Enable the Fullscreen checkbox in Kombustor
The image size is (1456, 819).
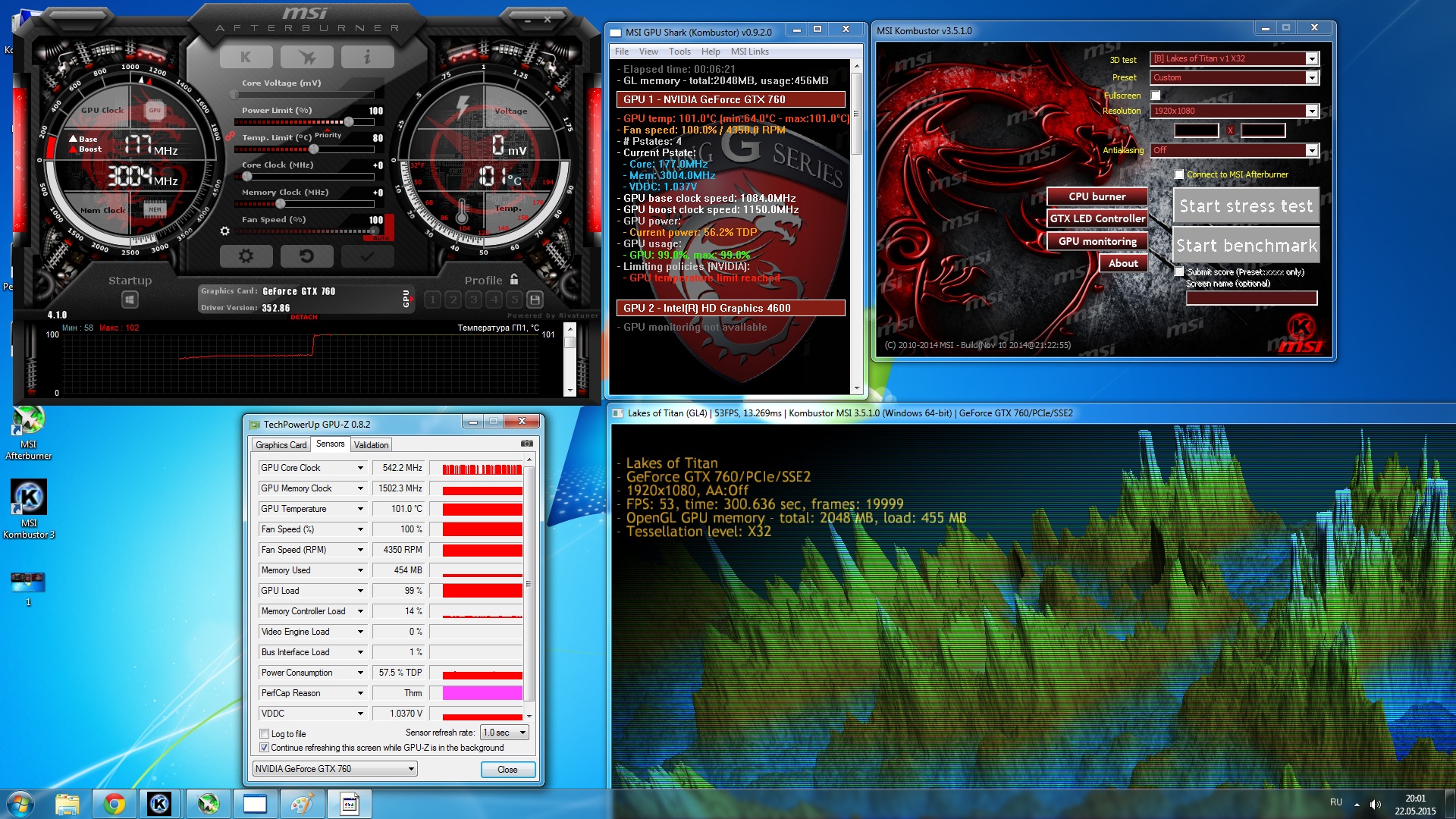coord(1156,96)
